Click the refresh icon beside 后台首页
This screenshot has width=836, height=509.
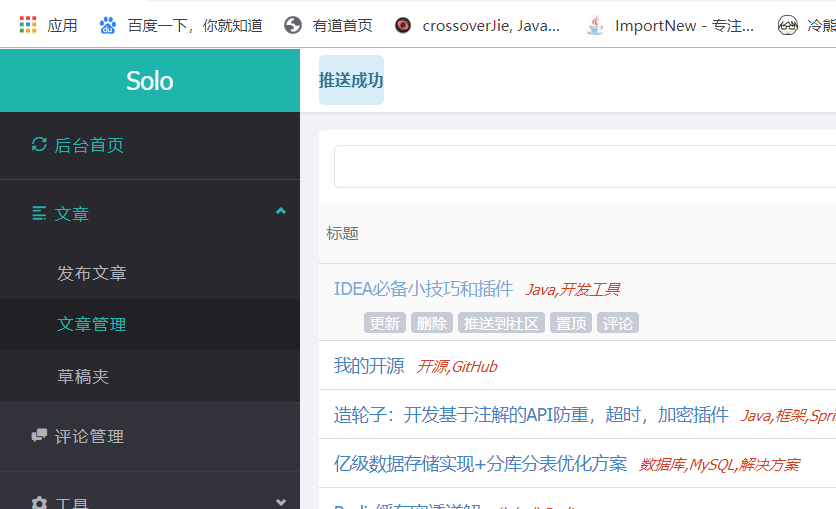click(x=39, y=144)
